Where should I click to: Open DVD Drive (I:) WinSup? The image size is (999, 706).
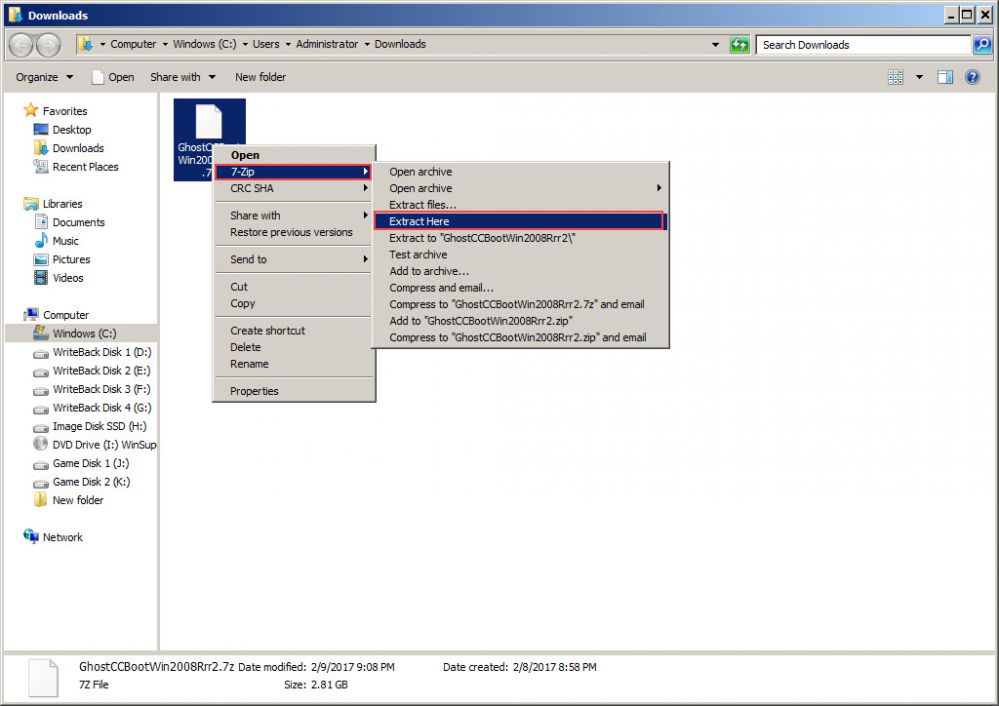point(104,444)
